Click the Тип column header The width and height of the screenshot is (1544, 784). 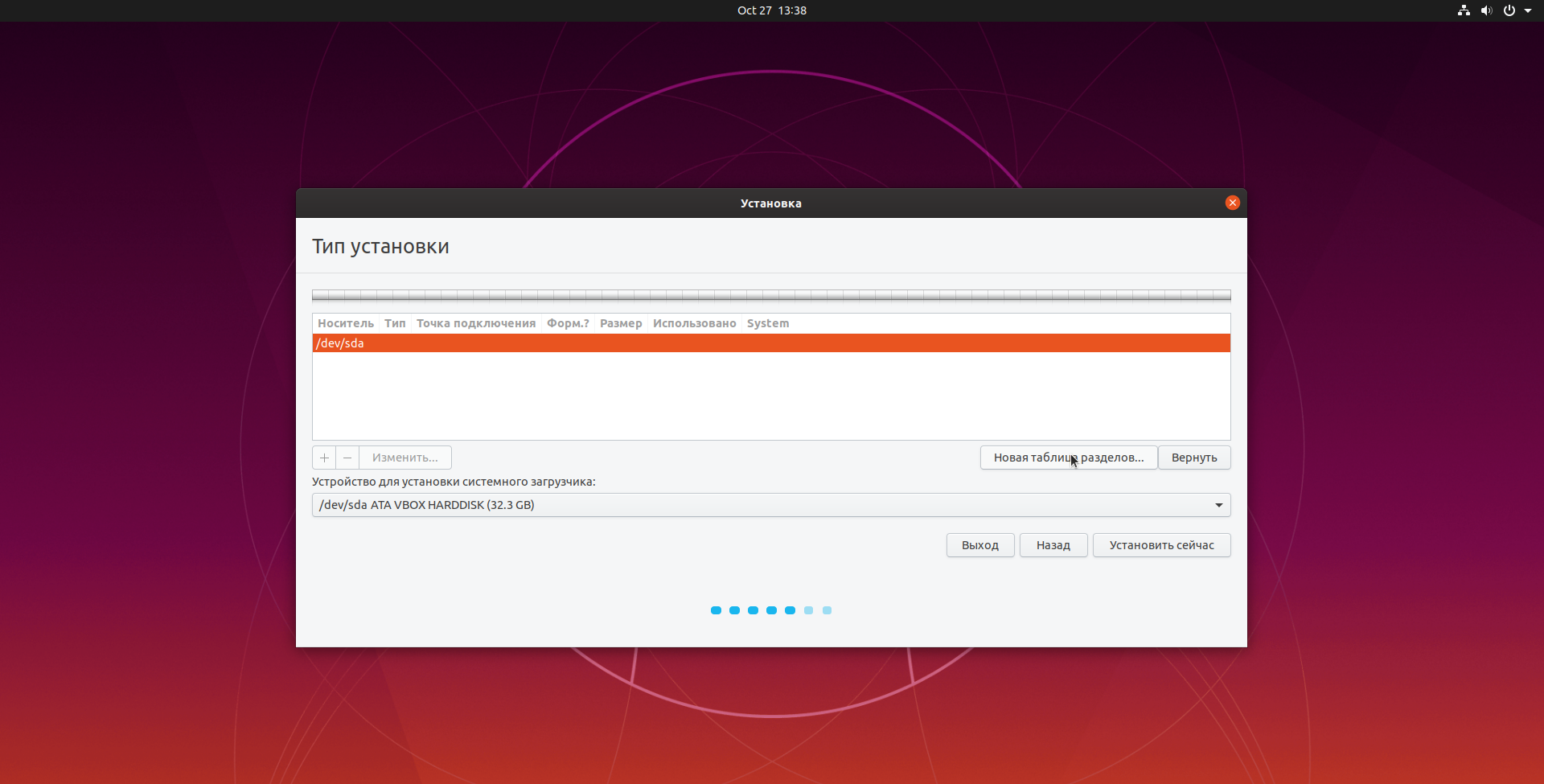tap(395, 323)
